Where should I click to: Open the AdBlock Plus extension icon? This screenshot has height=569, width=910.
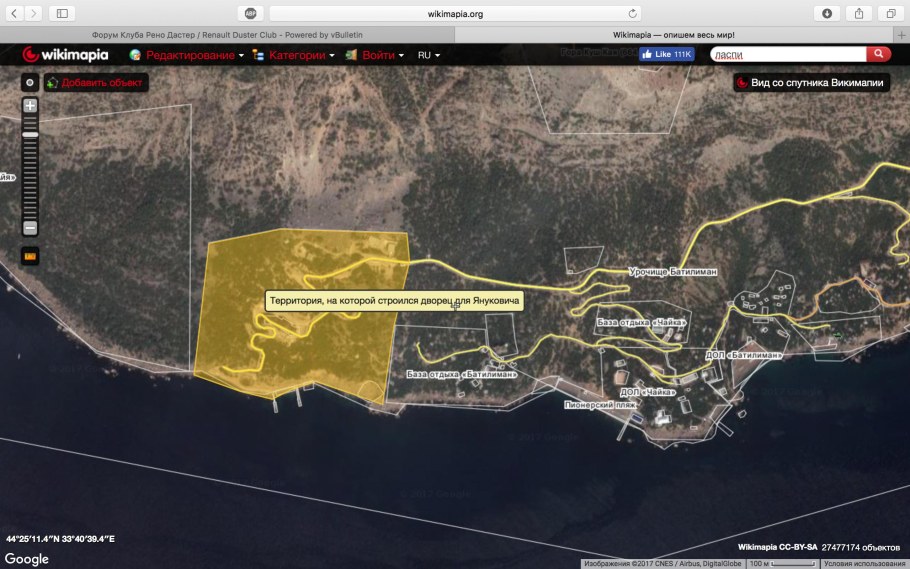(251, 13)
